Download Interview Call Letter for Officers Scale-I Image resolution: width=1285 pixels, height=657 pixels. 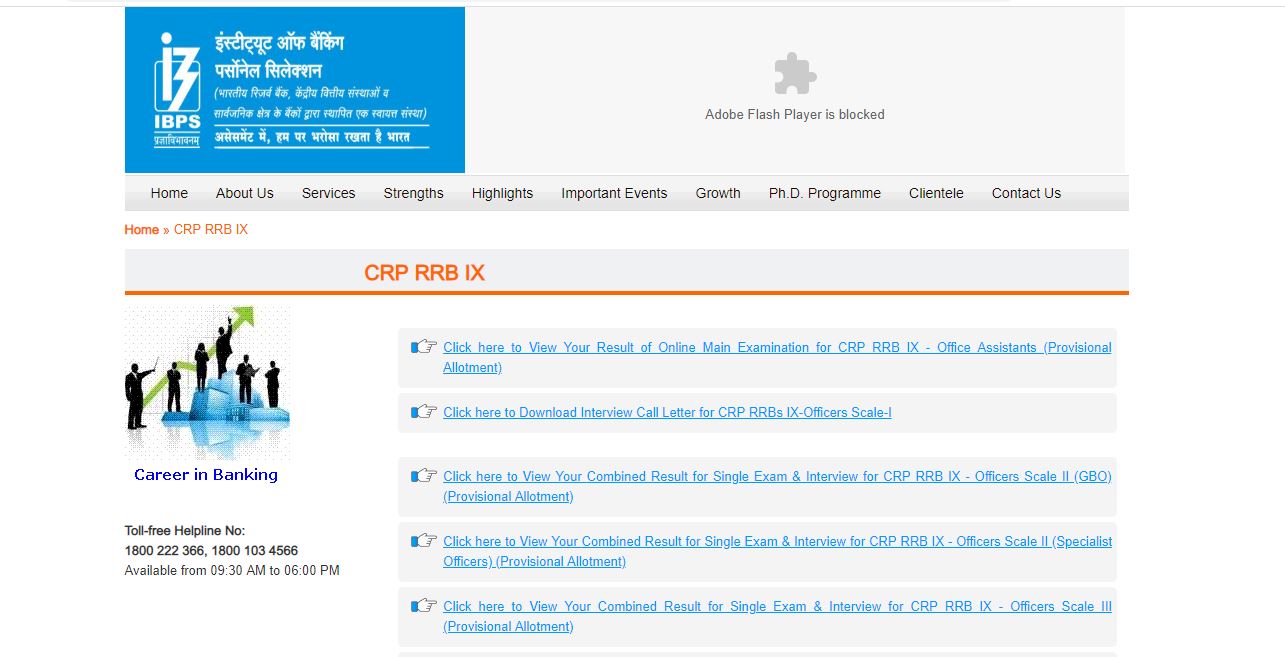[x=668, y=412]
